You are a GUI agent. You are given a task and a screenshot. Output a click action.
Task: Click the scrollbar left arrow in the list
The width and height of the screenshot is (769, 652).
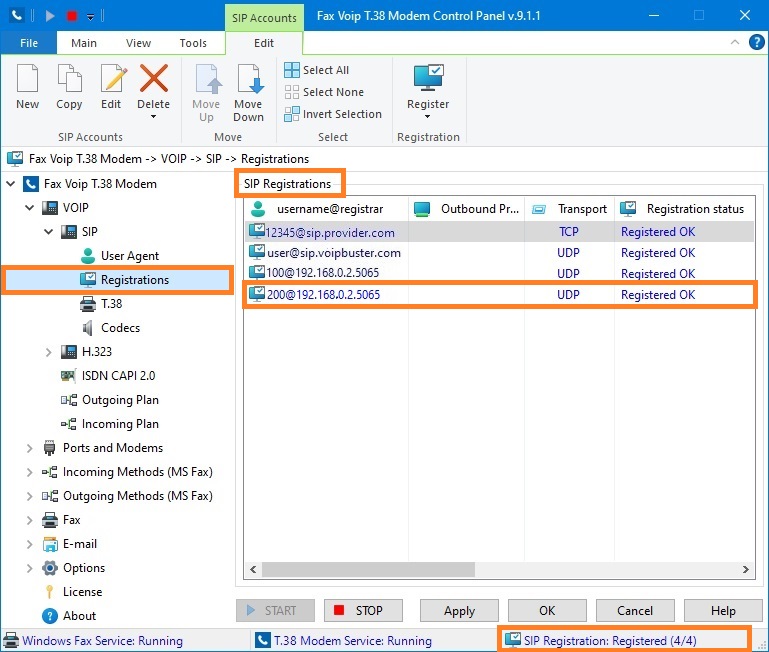pyautogui.click(x=253, y=569)
